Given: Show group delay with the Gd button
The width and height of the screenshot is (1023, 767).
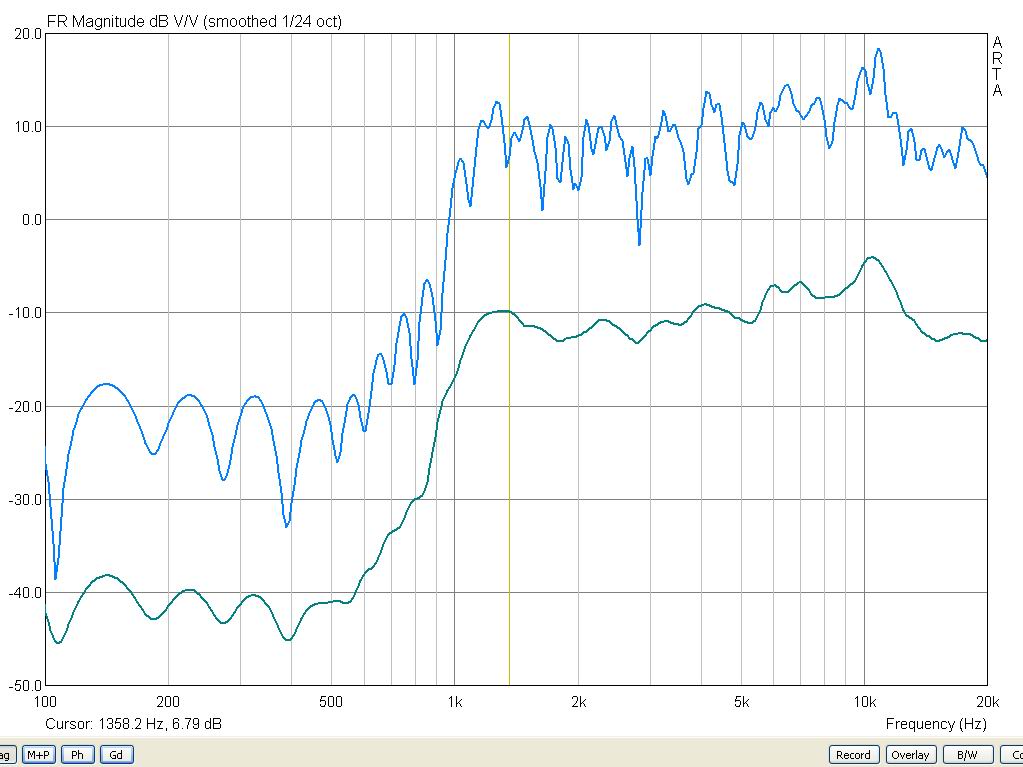Looking at the screenshot, I should pos(116,755).
